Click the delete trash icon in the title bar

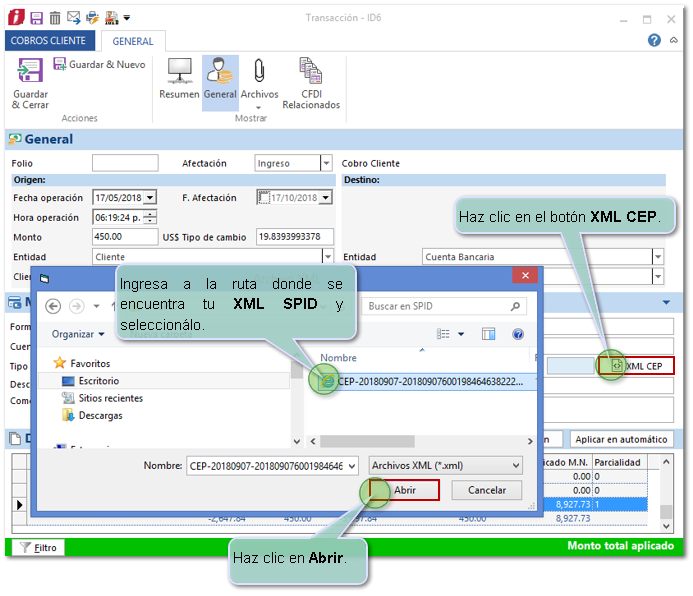tap(55, 18)
